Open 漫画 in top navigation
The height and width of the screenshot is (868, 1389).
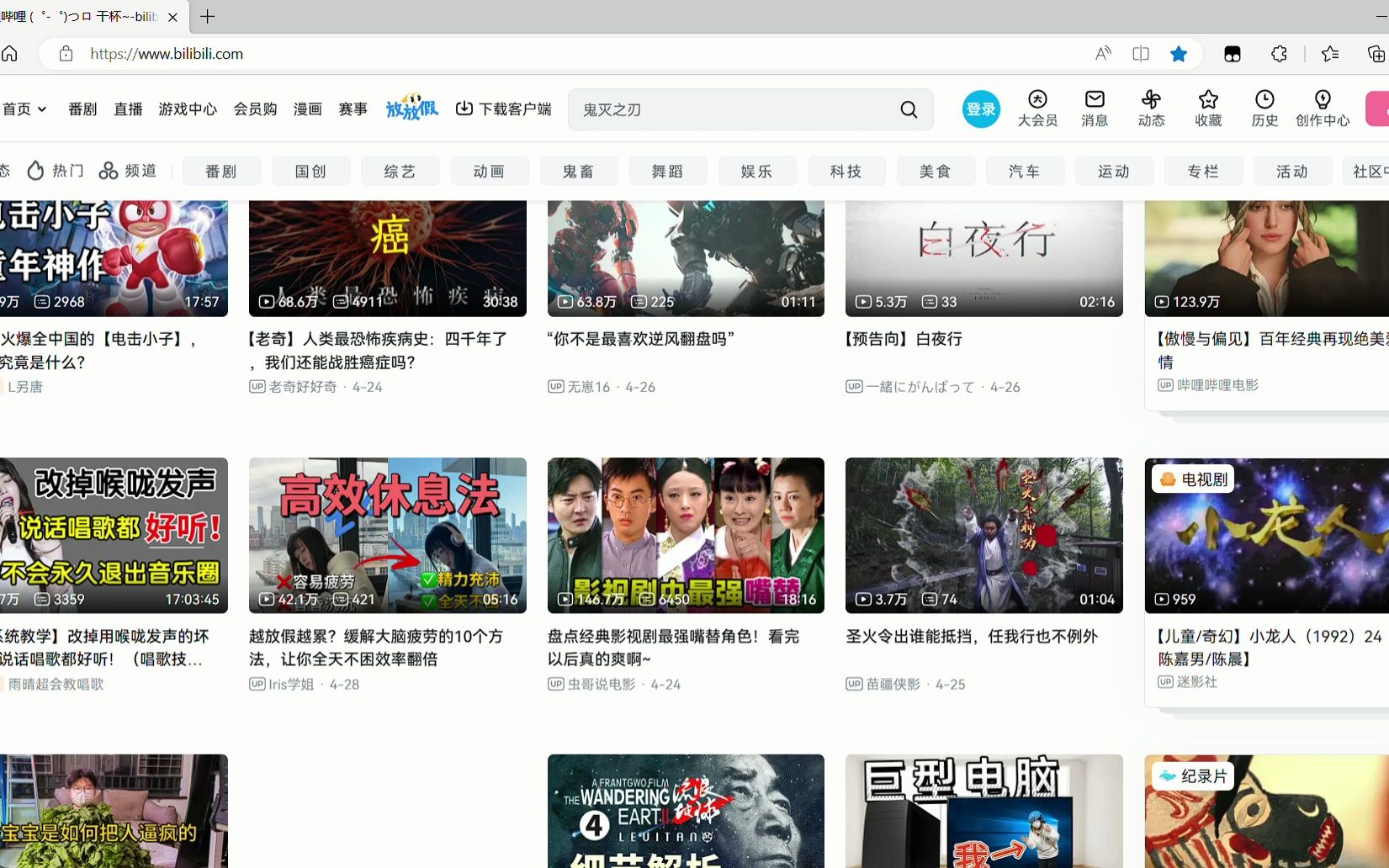click(308, 109)
